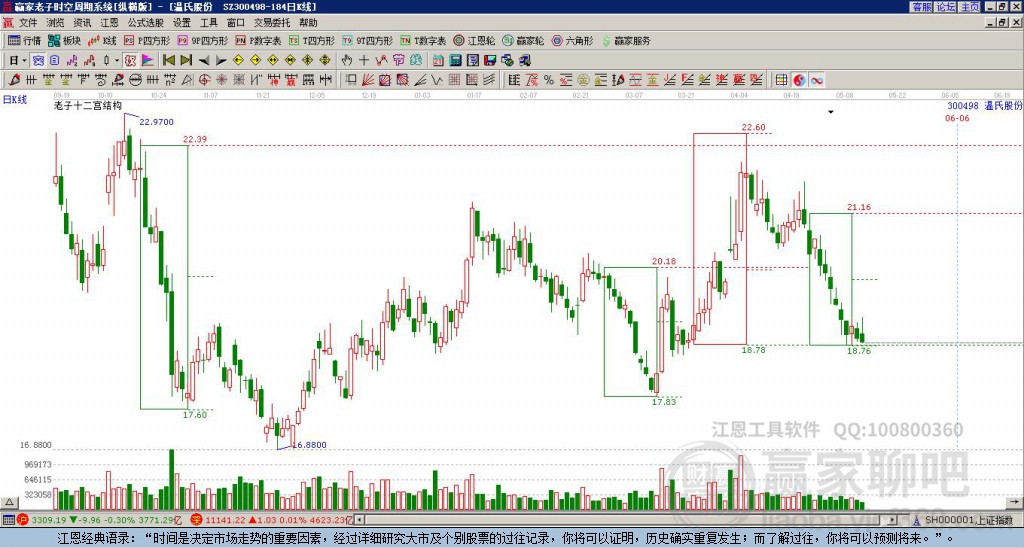Open the 江恩 menu
Viewport: 1024px width, 548px height.
pyautogui.click(x=109, y=23)
